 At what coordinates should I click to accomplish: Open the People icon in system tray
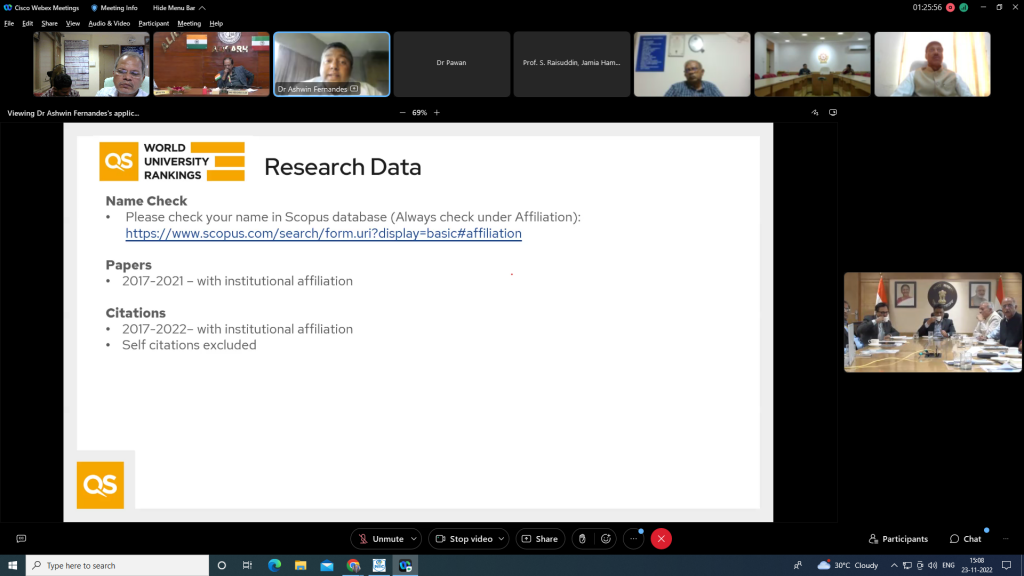pyautogui.click(x=797, y=566)
